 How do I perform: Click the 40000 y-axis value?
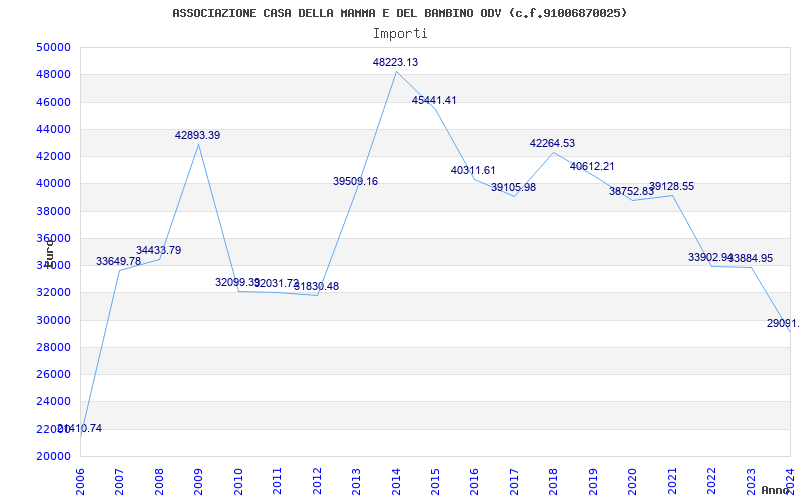(x=53, y=184)
